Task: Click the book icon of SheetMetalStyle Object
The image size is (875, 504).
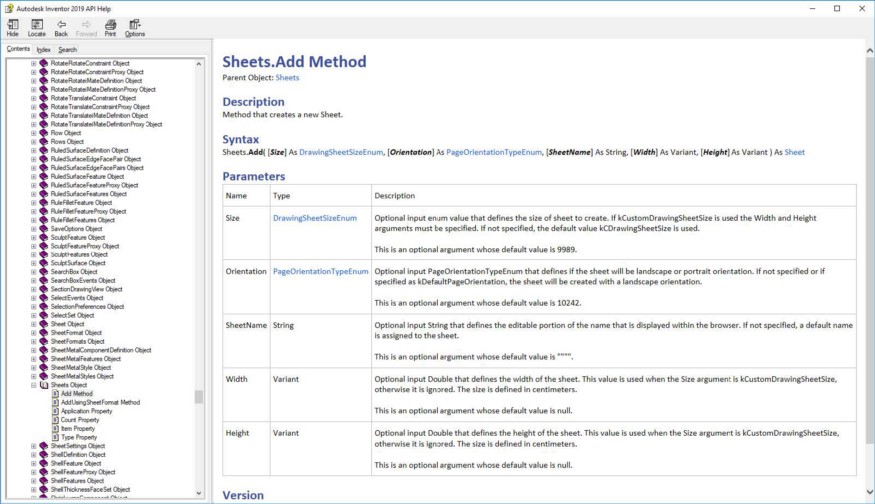Action: click(x=44, y=368)
